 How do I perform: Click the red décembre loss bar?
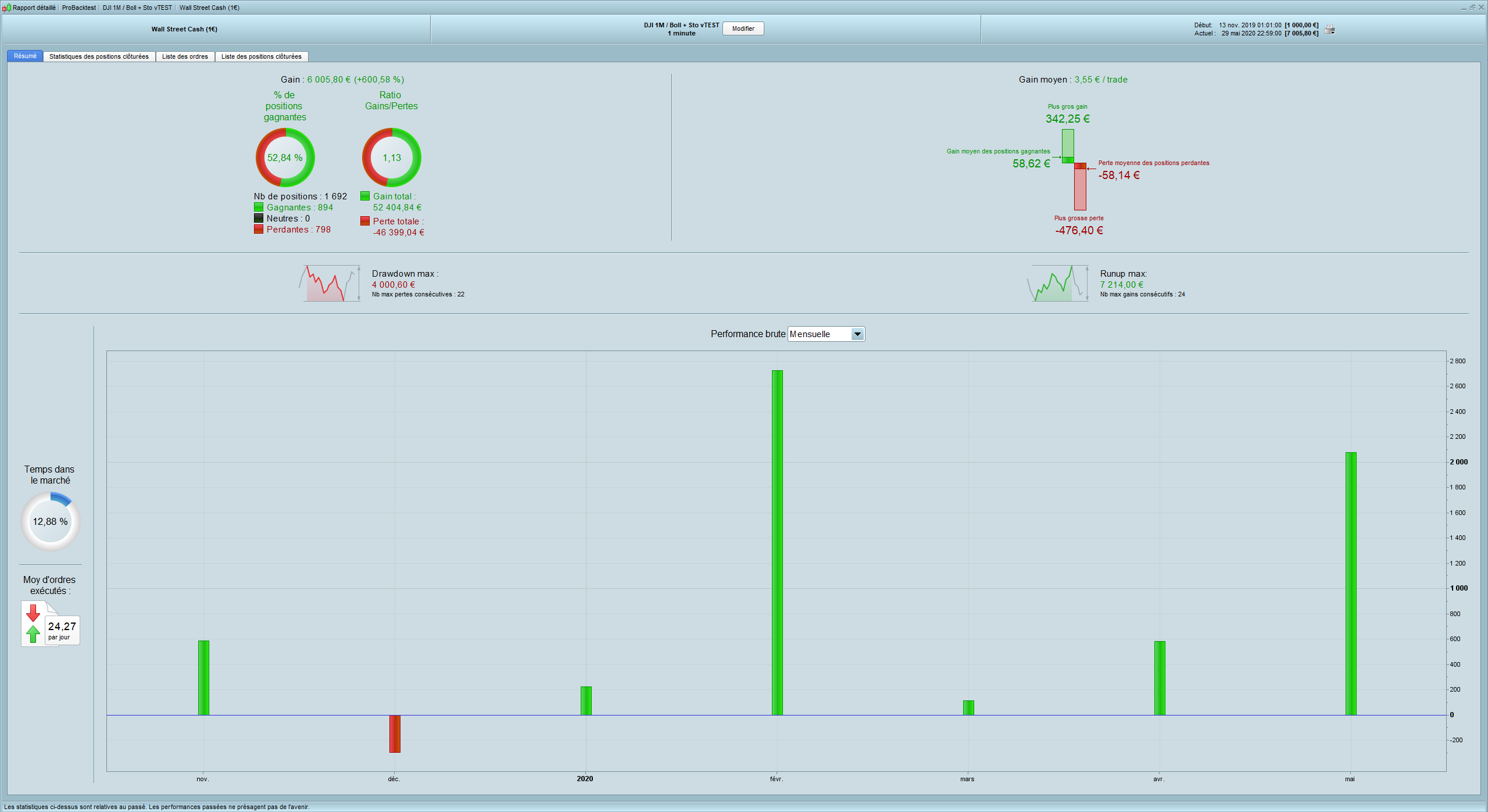tap(395, 734)
